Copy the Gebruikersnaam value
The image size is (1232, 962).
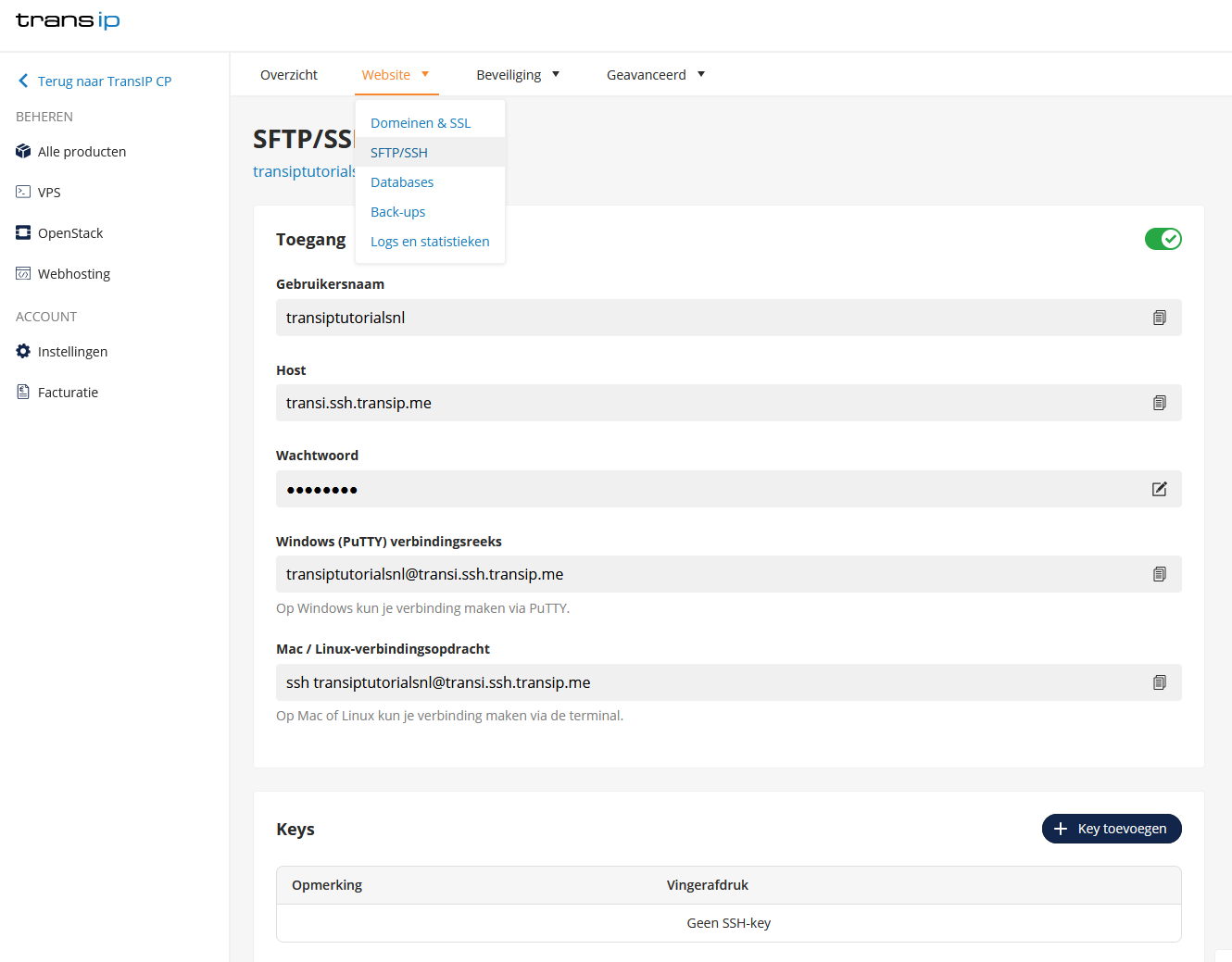(1159, 318)
